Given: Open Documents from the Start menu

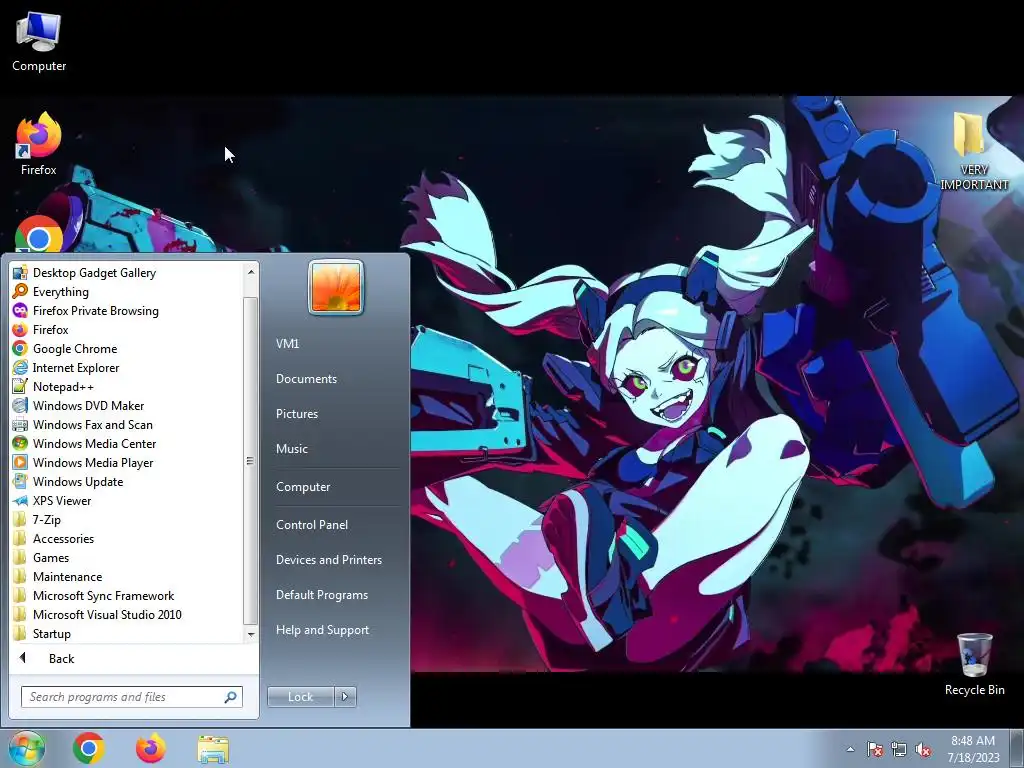Looking at the screenshot, I should point(306,378).
